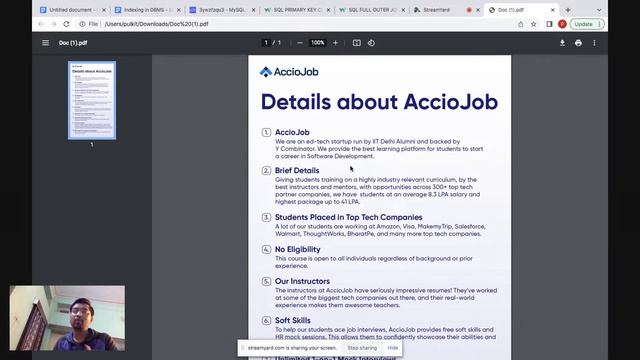Click the Update Chrome button
The width and height of the screenshot is (640, 360).
587,24
